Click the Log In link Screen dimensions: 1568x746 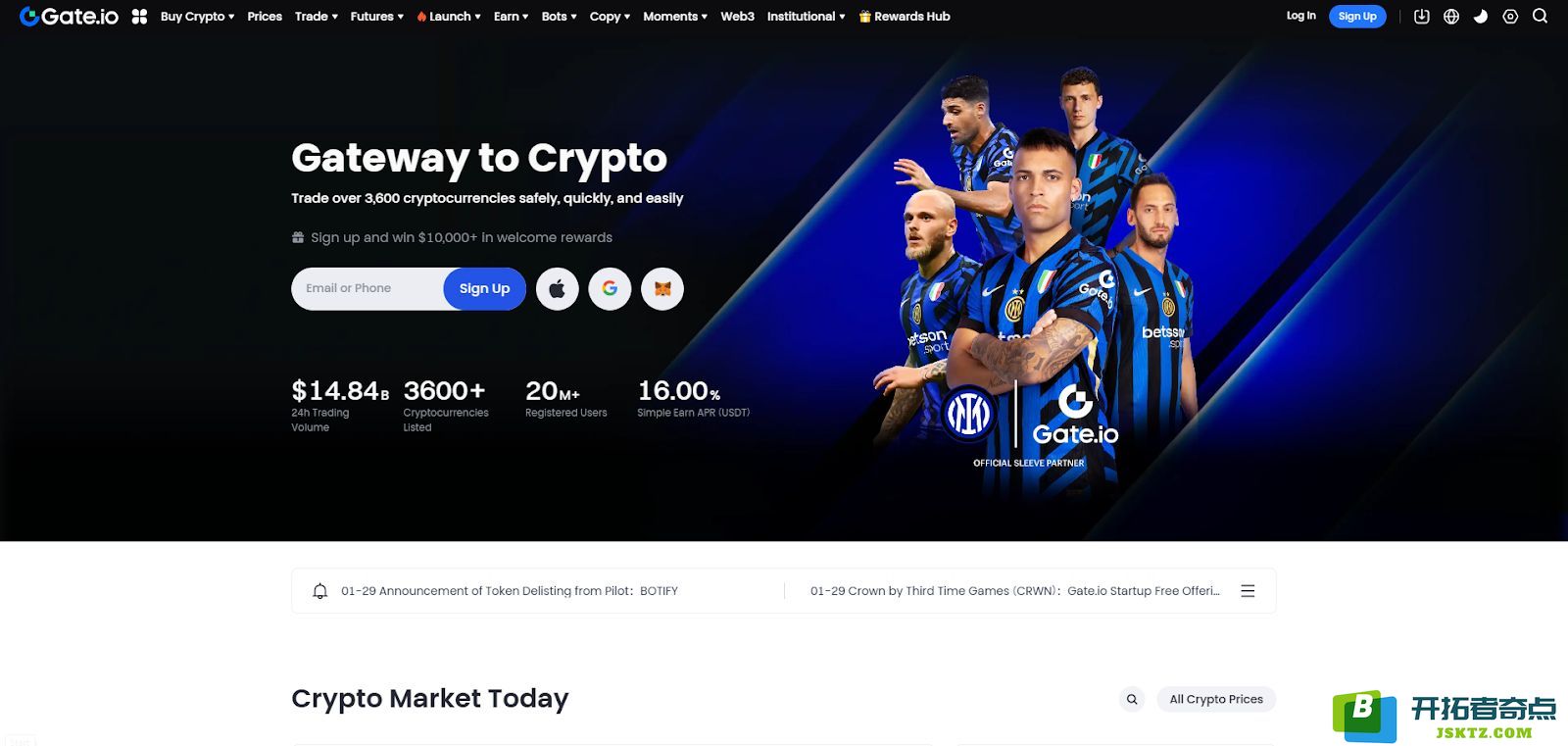pyautogui.click(x=1300, y=16)
